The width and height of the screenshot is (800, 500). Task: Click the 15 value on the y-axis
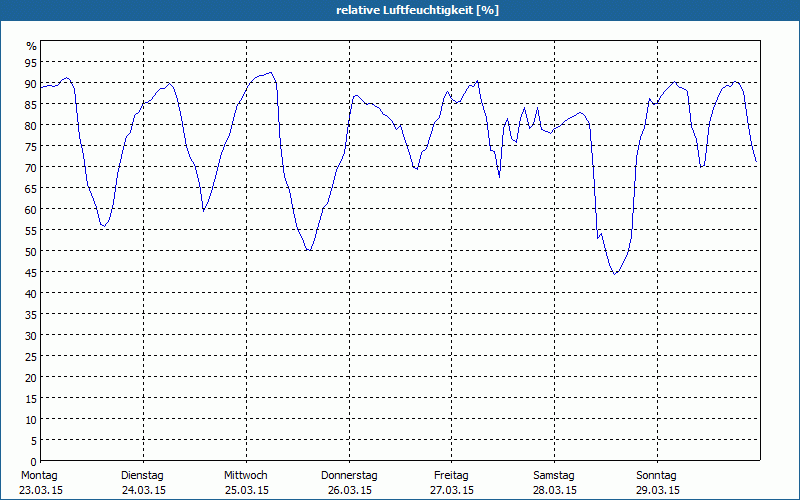coord(31,399)
